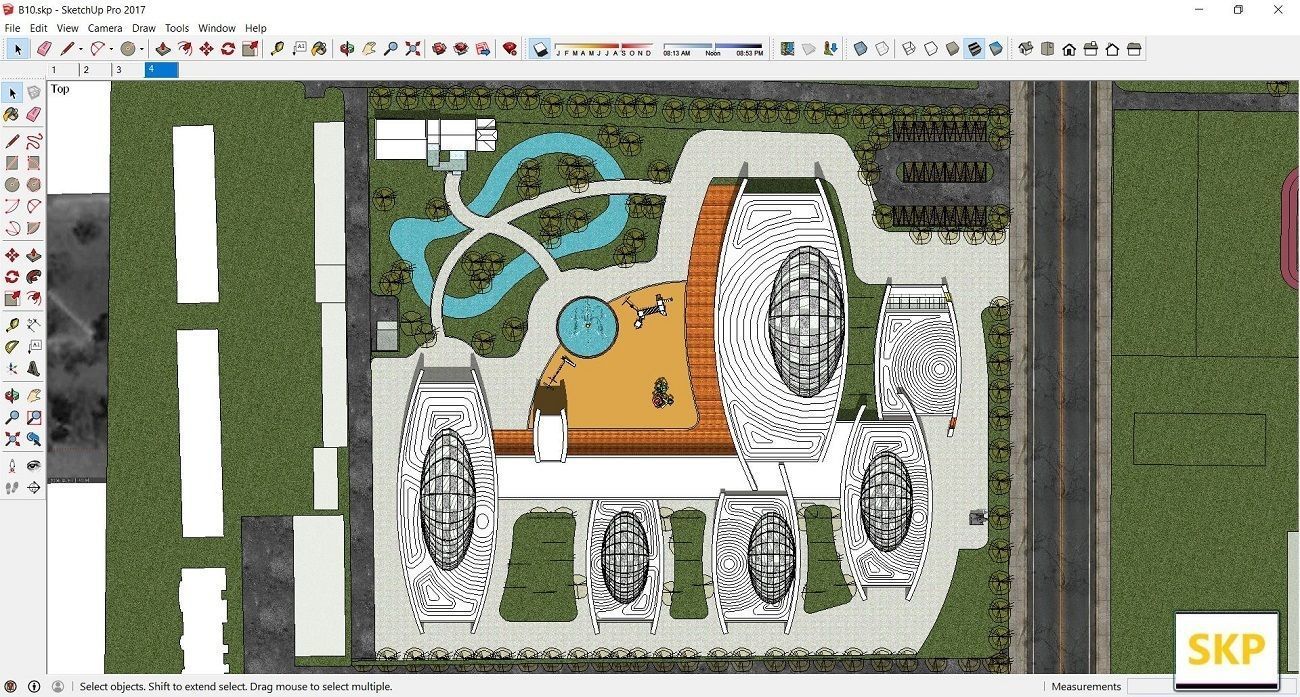Image resolution: width=1300 pixels, height=697 pixels.
Task: Enable Shaded face style
Action: pos(953,48)
